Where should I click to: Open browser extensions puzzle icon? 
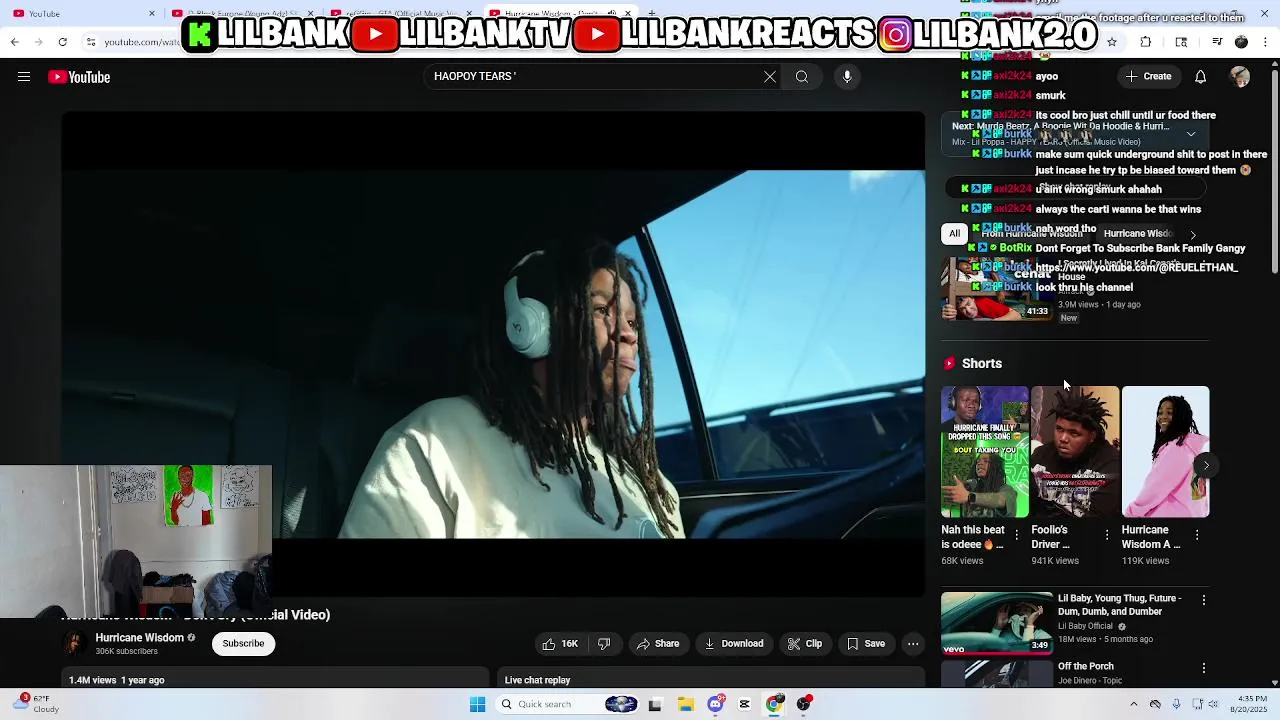1146,41
